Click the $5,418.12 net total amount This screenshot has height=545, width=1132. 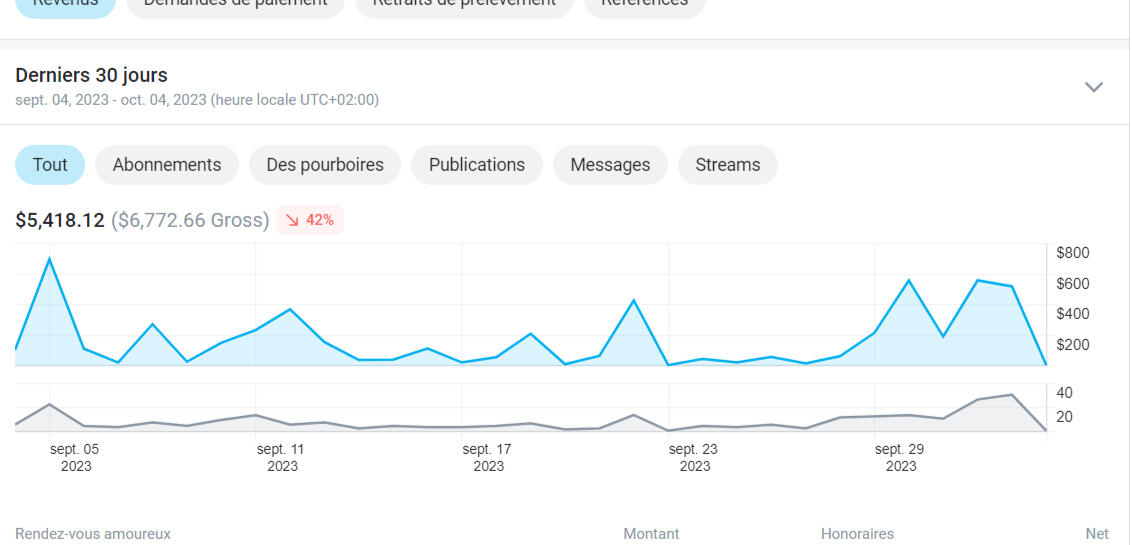[60, 220]
